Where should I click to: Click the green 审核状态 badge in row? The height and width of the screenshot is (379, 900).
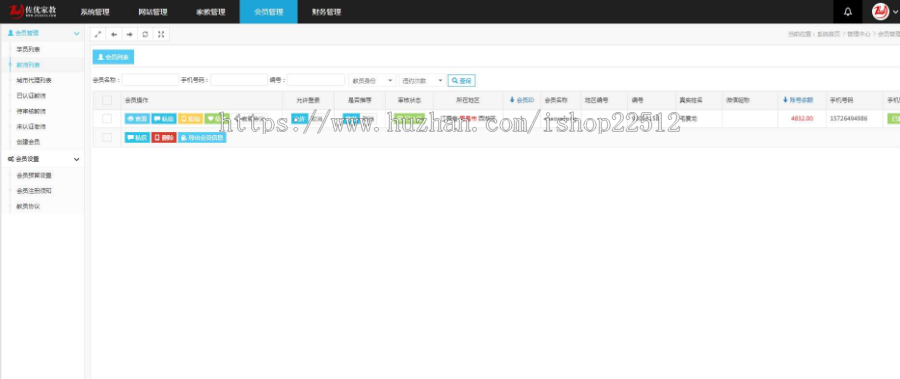(410, 119)
